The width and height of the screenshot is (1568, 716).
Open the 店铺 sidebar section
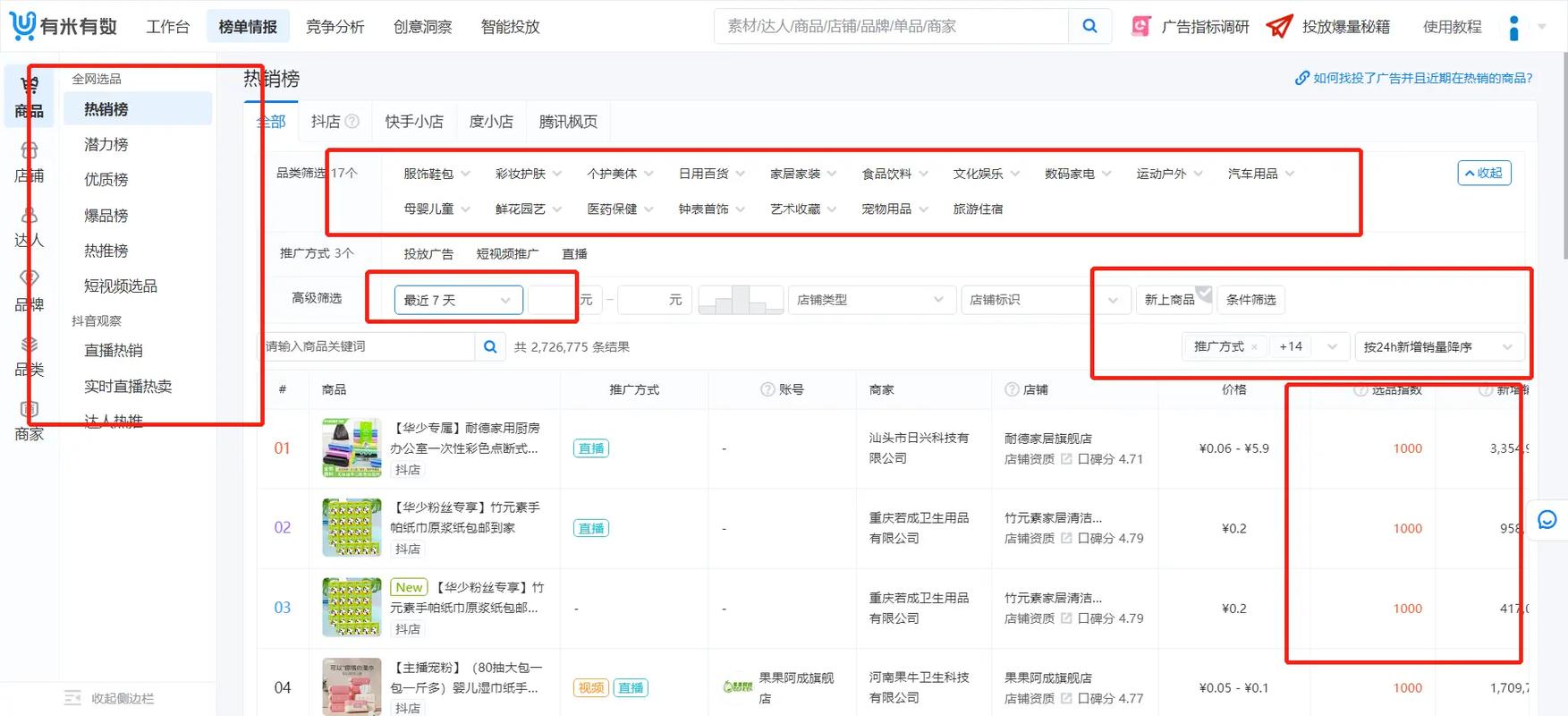30,163
